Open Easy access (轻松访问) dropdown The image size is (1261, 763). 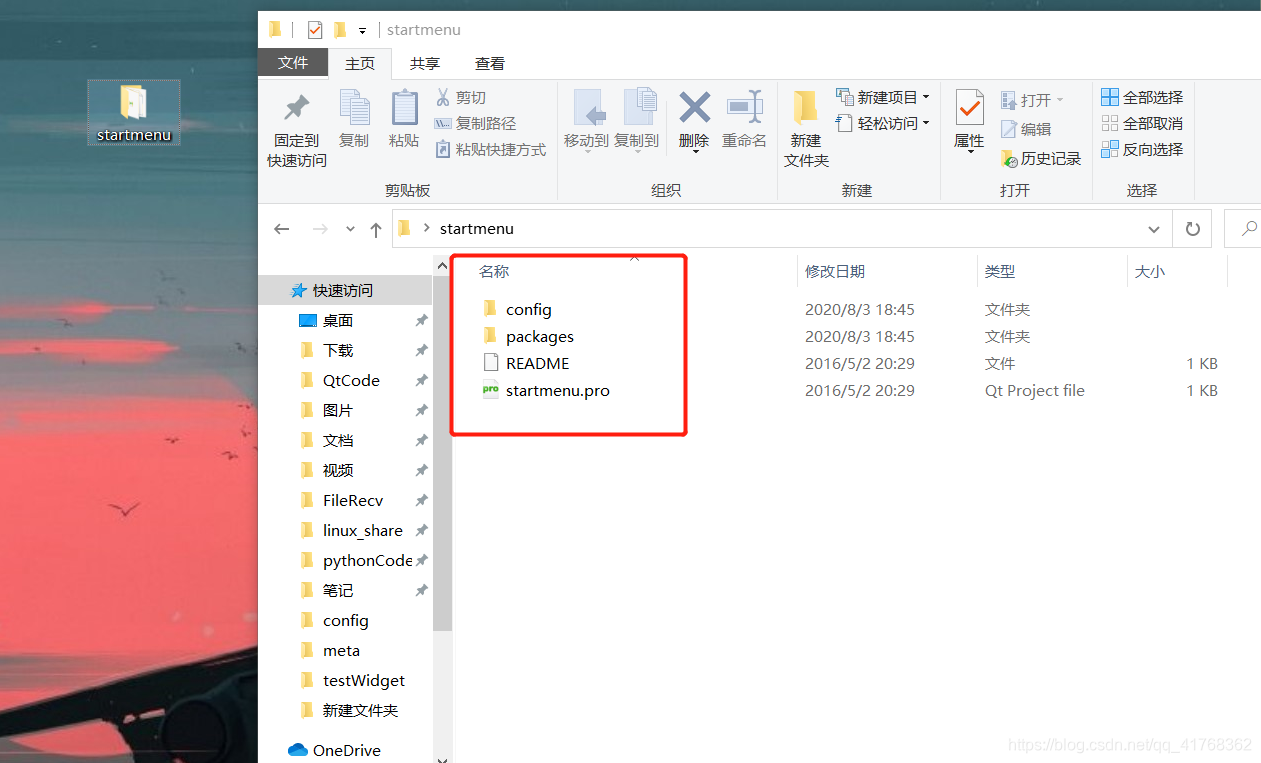pyautogui.click(x=883, y=123)
